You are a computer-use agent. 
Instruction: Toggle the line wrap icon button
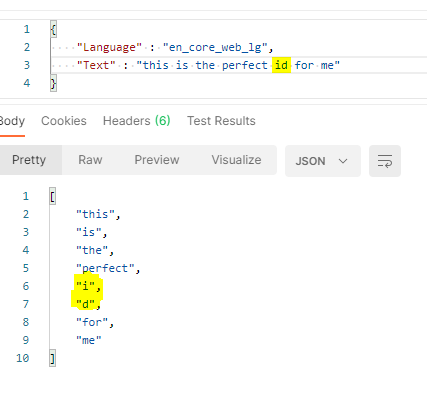coord(385,161)
